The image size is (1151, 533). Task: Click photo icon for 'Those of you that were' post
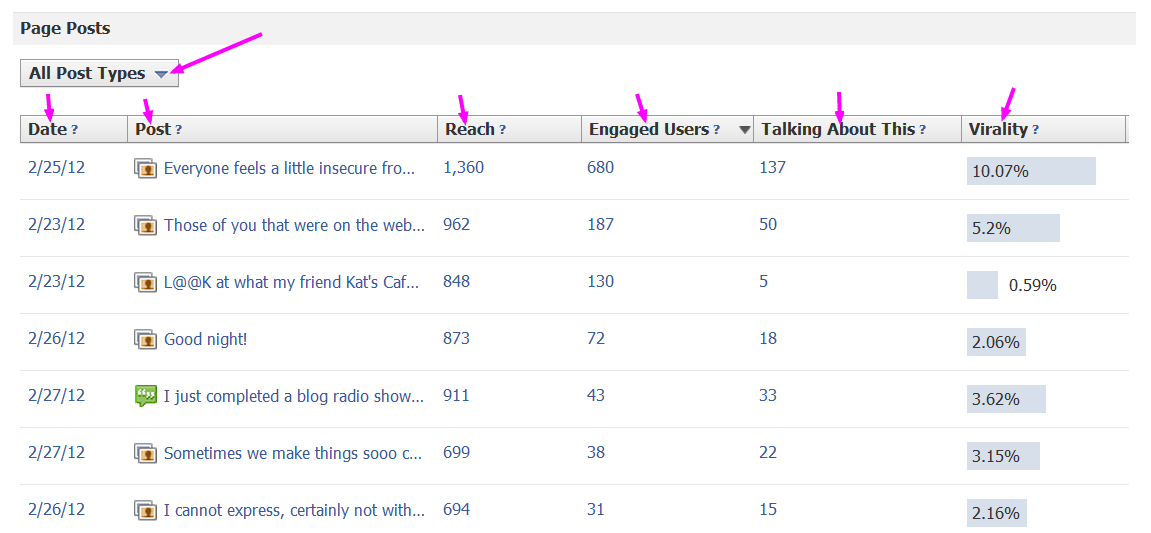[146, 225]
